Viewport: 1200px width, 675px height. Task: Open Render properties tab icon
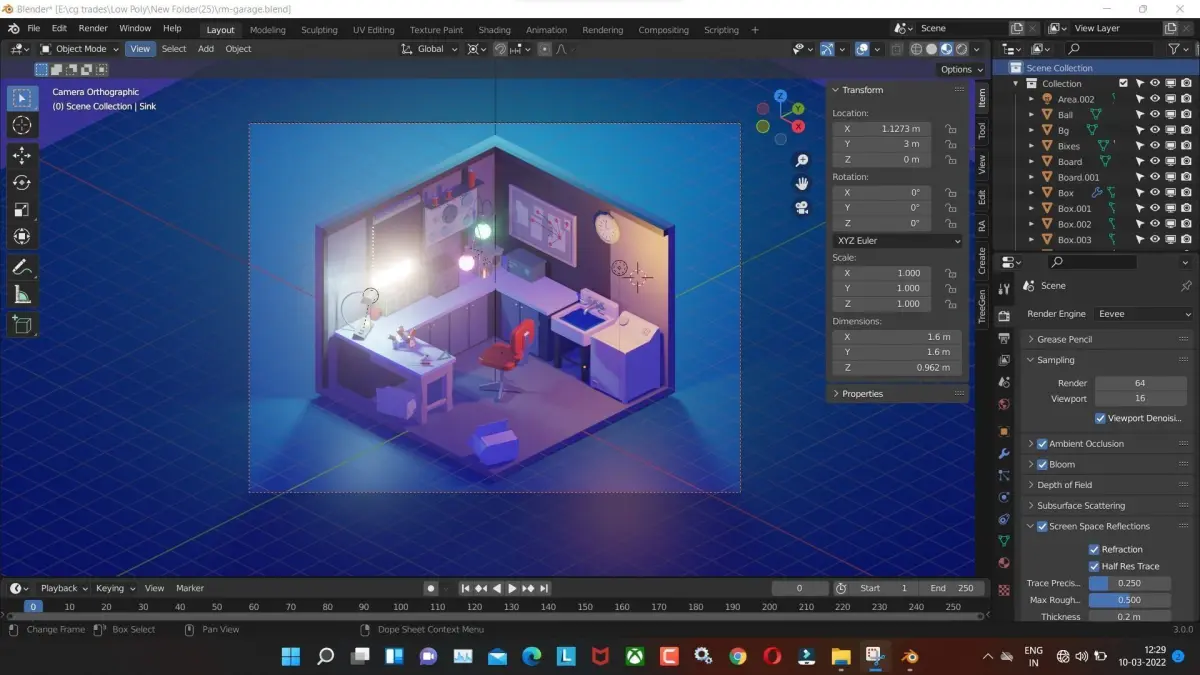(x=1004, y=316)
